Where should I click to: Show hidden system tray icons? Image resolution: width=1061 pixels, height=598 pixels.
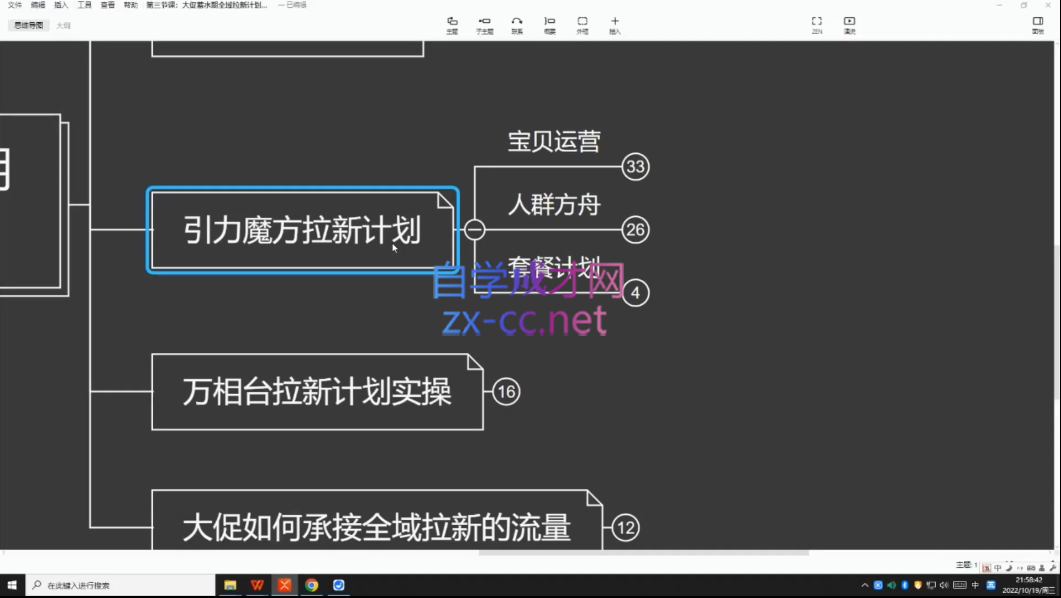pyautogui.click(x=865, y=585)
